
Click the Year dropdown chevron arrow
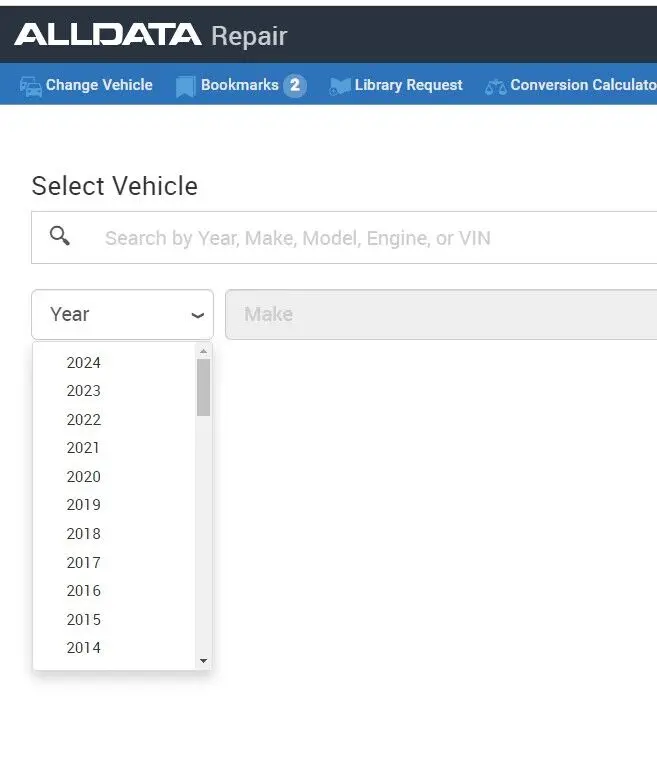pos(198,315)
